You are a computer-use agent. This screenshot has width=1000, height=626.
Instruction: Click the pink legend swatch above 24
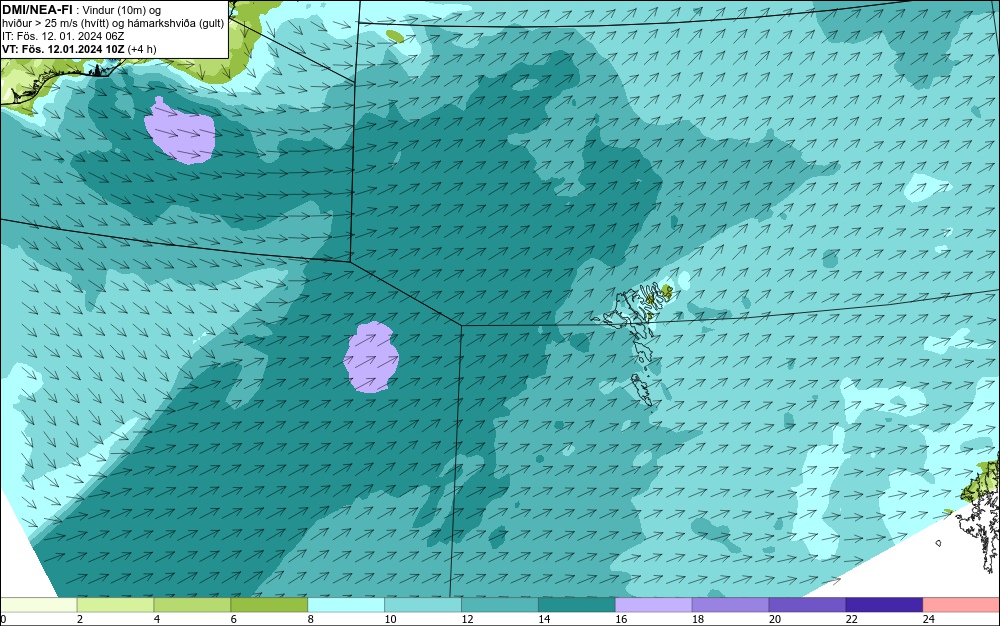pyautogui.click(x=961, y=605)
